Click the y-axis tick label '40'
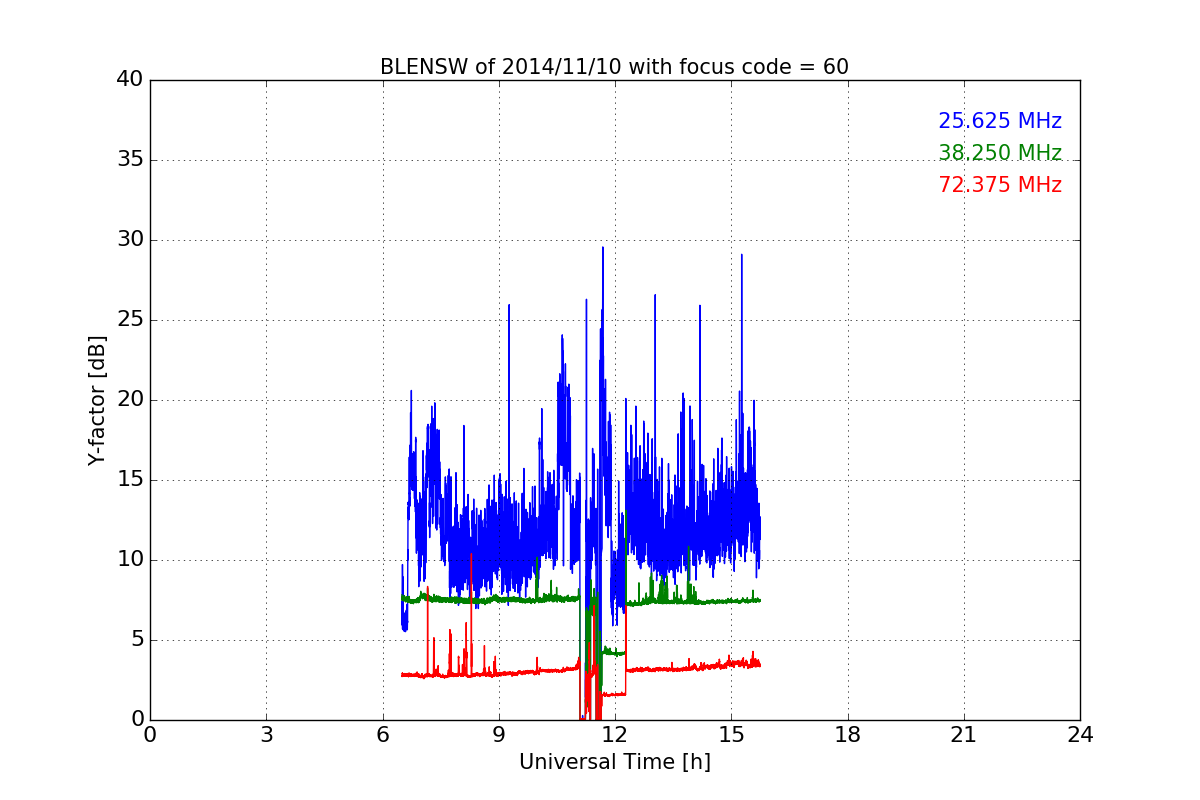The height and width of the screenshot is (800, 1200). [x=130, y=80]
